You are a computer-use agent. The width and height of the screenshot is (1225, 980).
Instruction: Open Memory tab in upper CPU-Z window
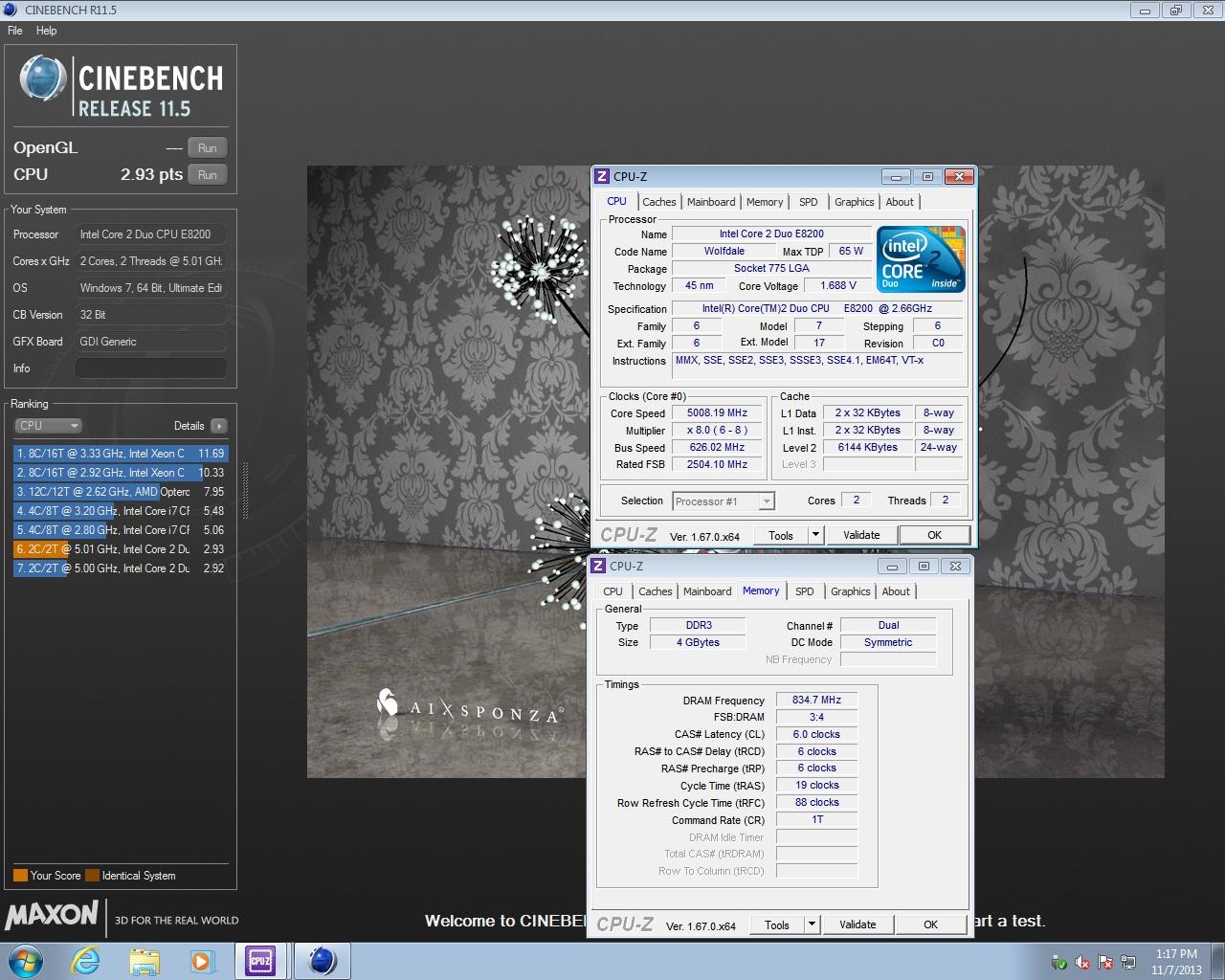tap(765, 202)
